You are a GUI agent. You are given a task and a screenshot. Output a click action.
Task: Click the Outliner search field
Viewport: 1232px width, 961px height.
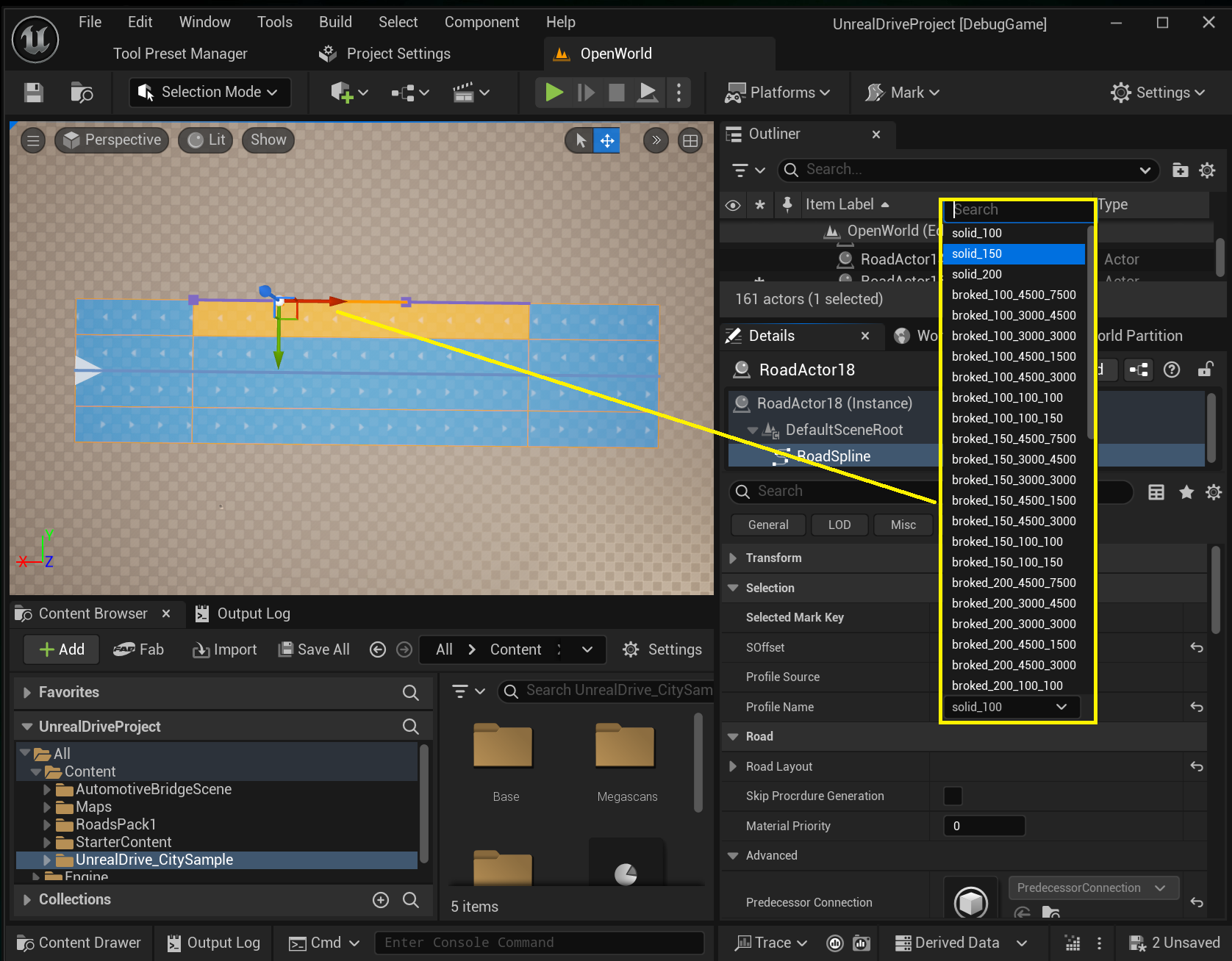pos(968,170)
